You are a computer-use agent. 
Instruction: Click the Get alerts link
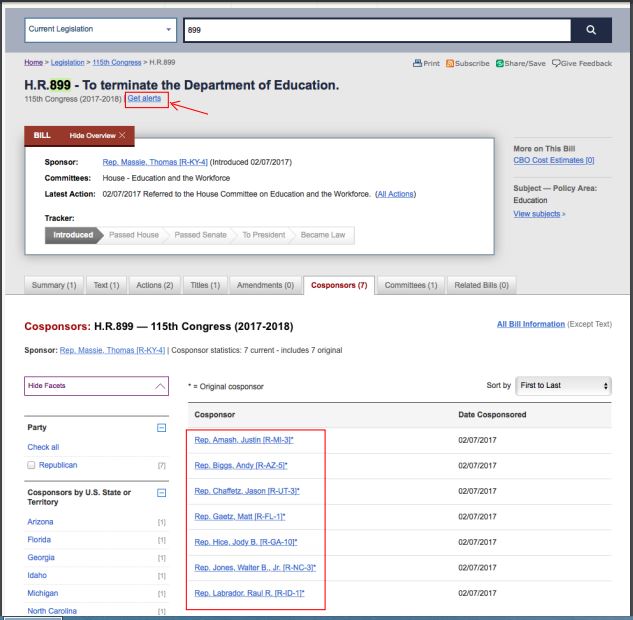[x=144, y=98]
